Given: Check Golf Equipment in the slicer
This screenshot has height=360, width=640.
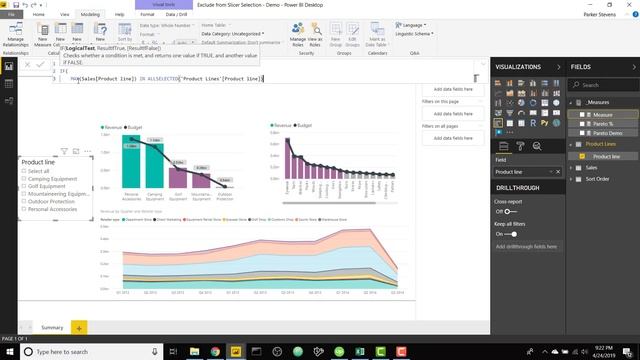Looking at the screenshot, I should coord(24,186).
